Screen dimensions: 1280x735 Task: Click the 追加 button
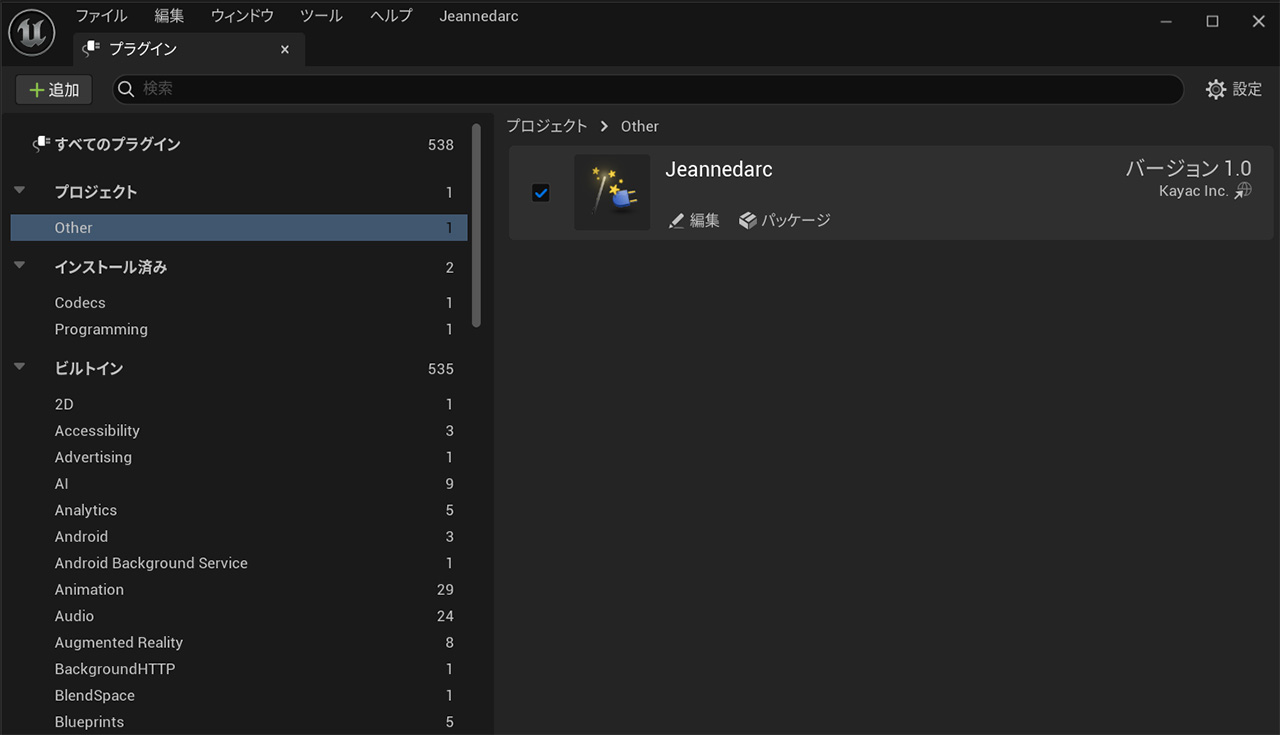(54, 90)
